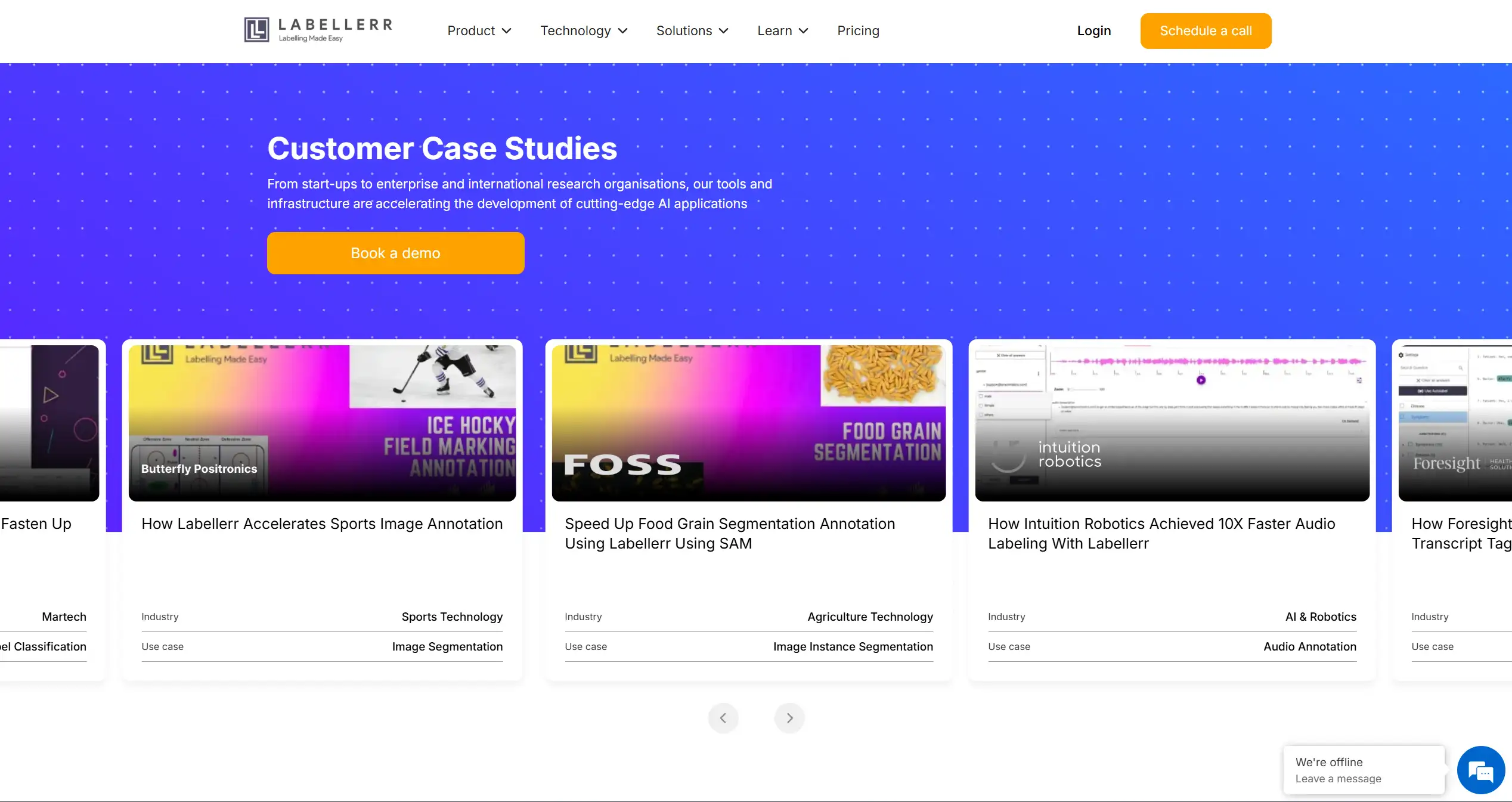Click the next carousel arrow
The width and height of the screenshot is (1512, 802).
789,718
